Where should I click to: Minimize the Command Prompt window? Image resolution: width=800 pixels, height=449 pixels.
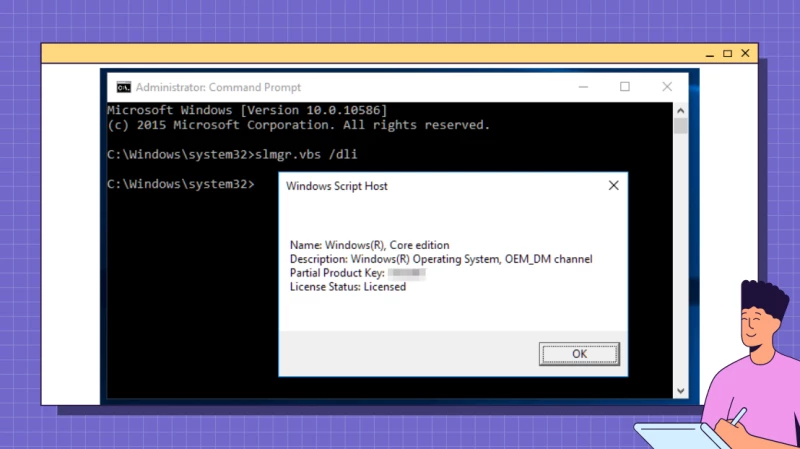(580, 87)
